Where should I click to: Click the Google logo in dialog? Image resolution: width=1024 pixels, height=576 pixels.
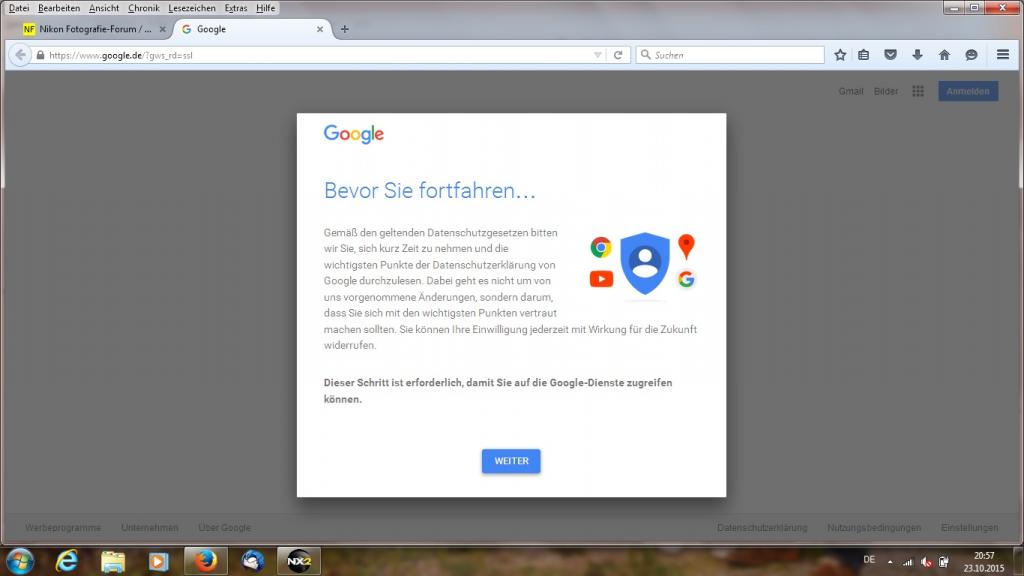click(x=354, y=134)
